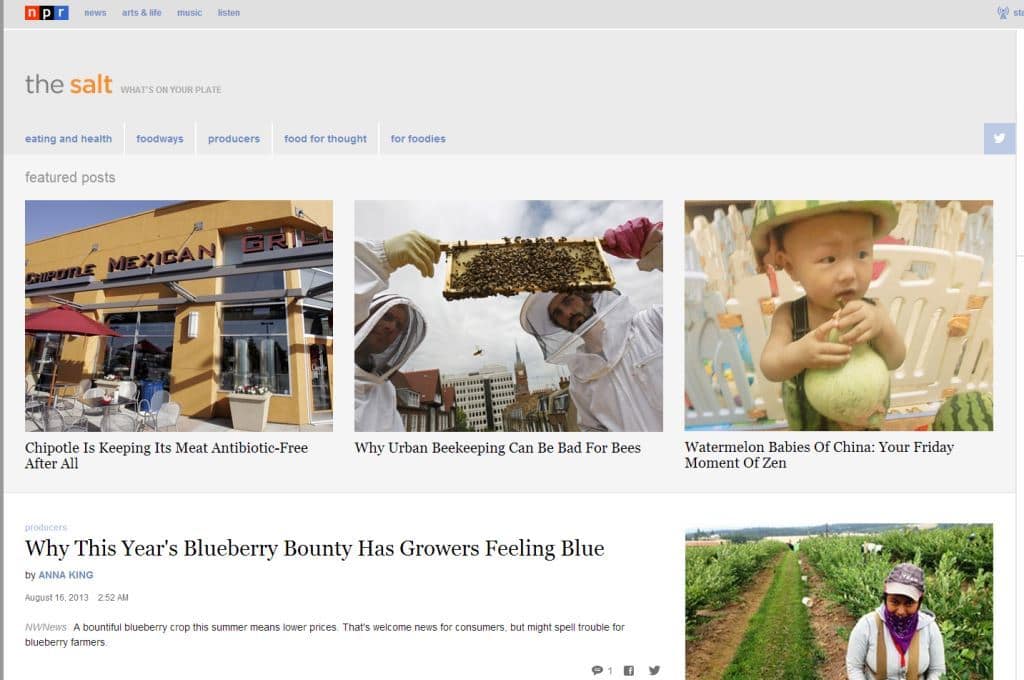Click the salt blog title logo
The width and height of the screenshot is (1024, 680).
(x=69, y=84)
